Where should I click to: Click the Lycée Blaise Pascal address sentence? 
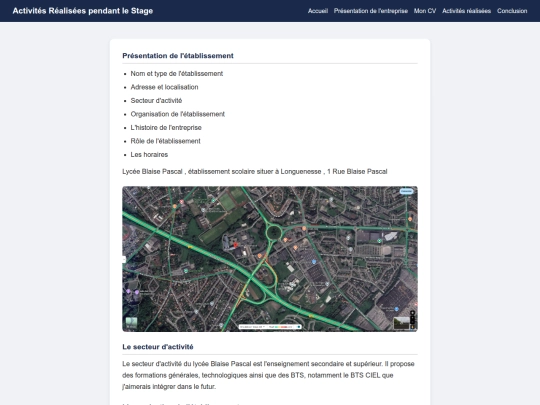pyautogui.click(x=255, y=172)
